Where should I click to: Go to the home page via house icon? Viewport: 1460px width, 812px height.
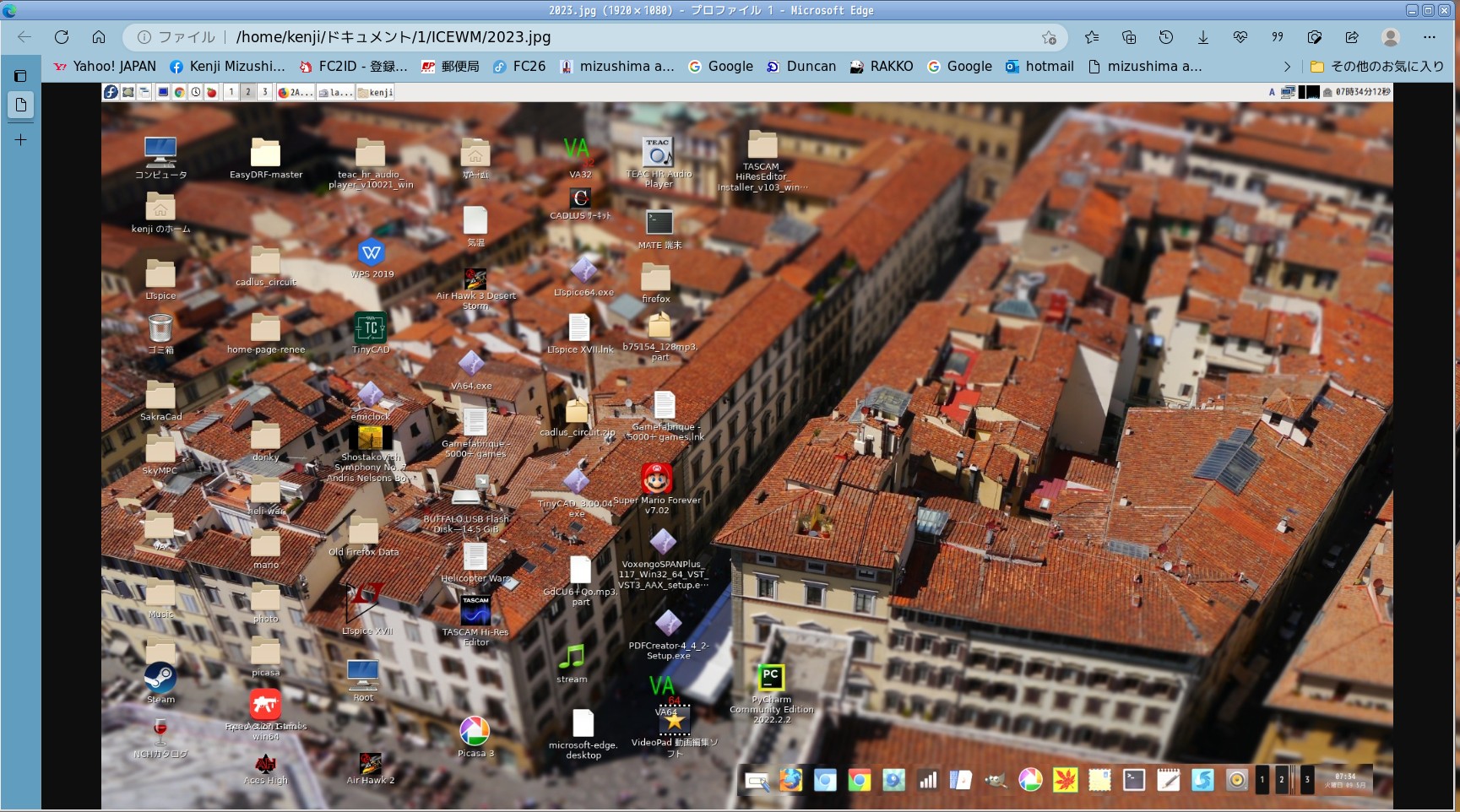(99, 37)
